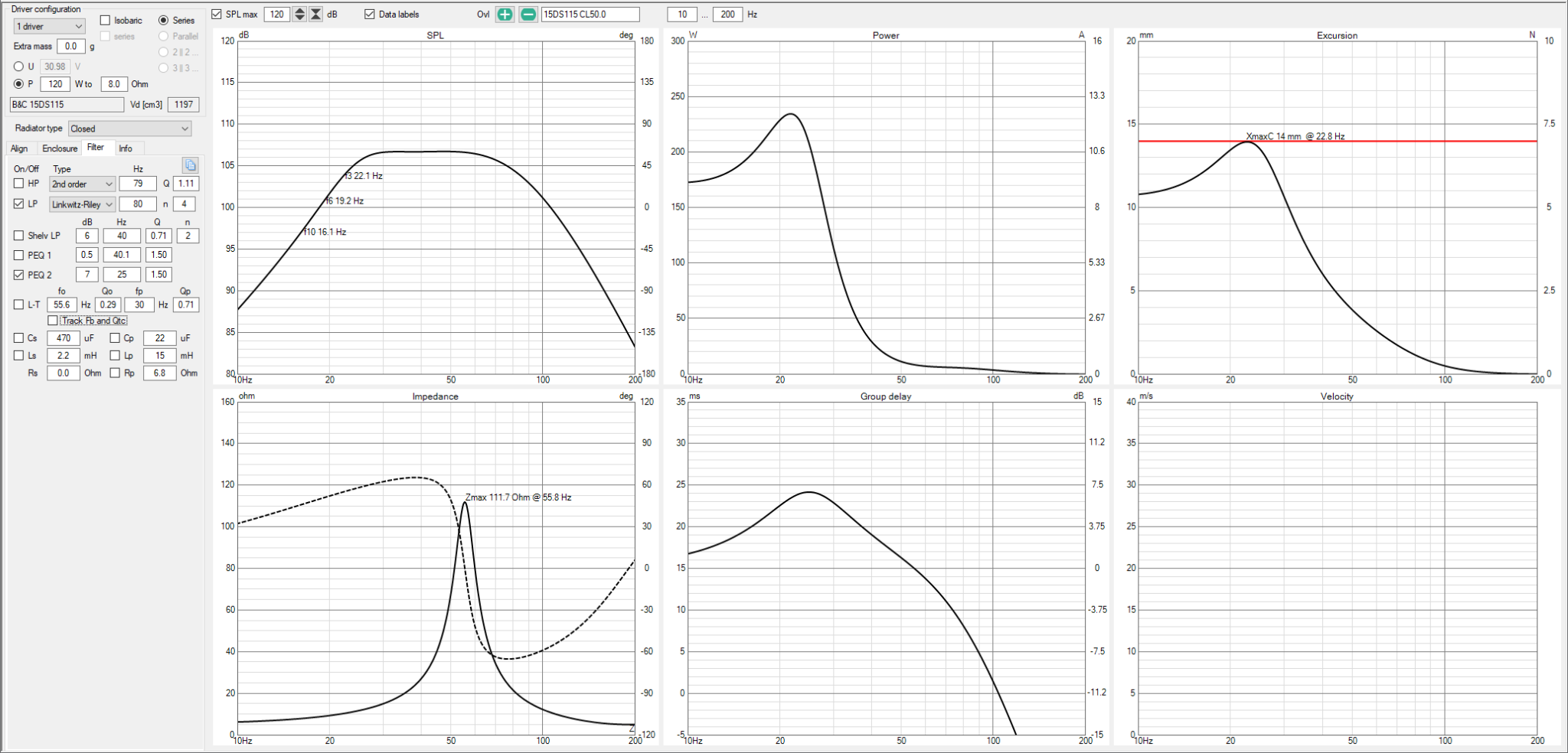Open the Align tab
This screenshot has width=1568, height=753.
point(19,148)
